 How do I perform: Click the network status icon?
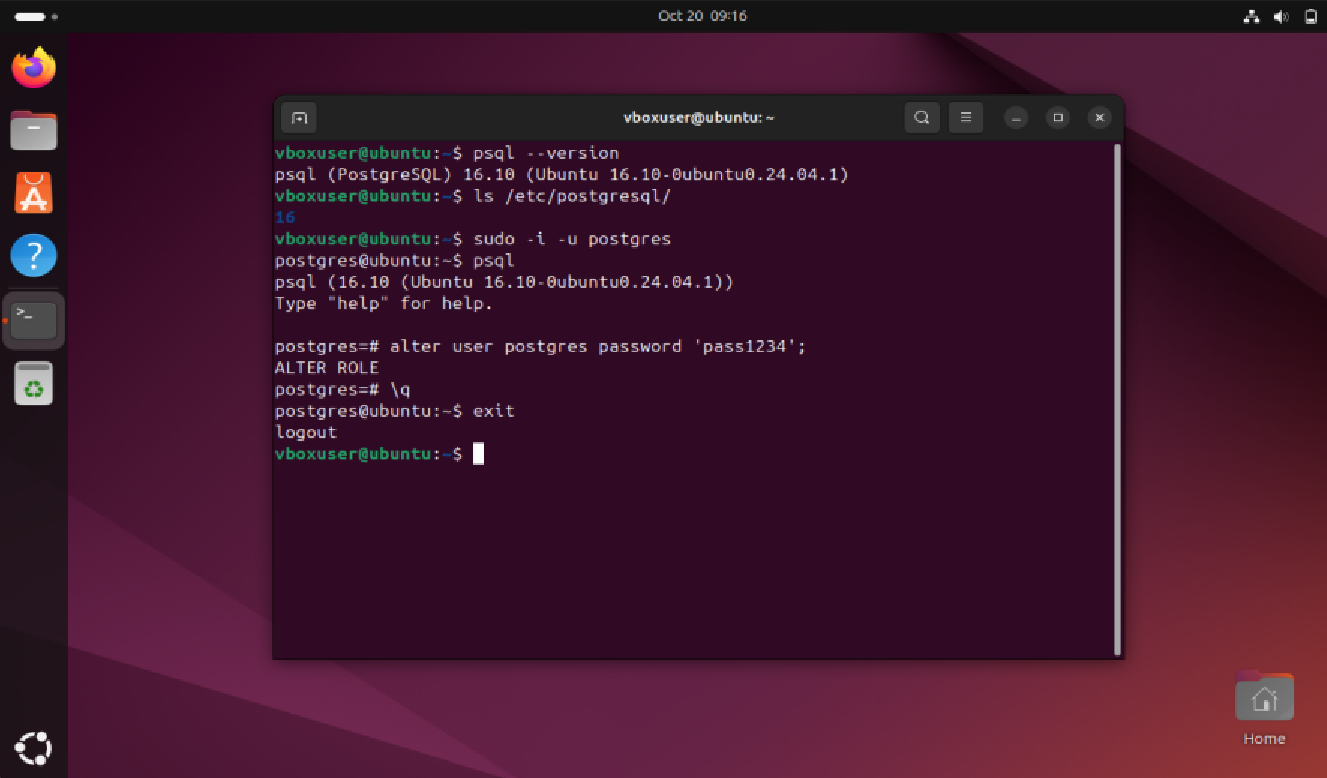(x=1251, y=17)
